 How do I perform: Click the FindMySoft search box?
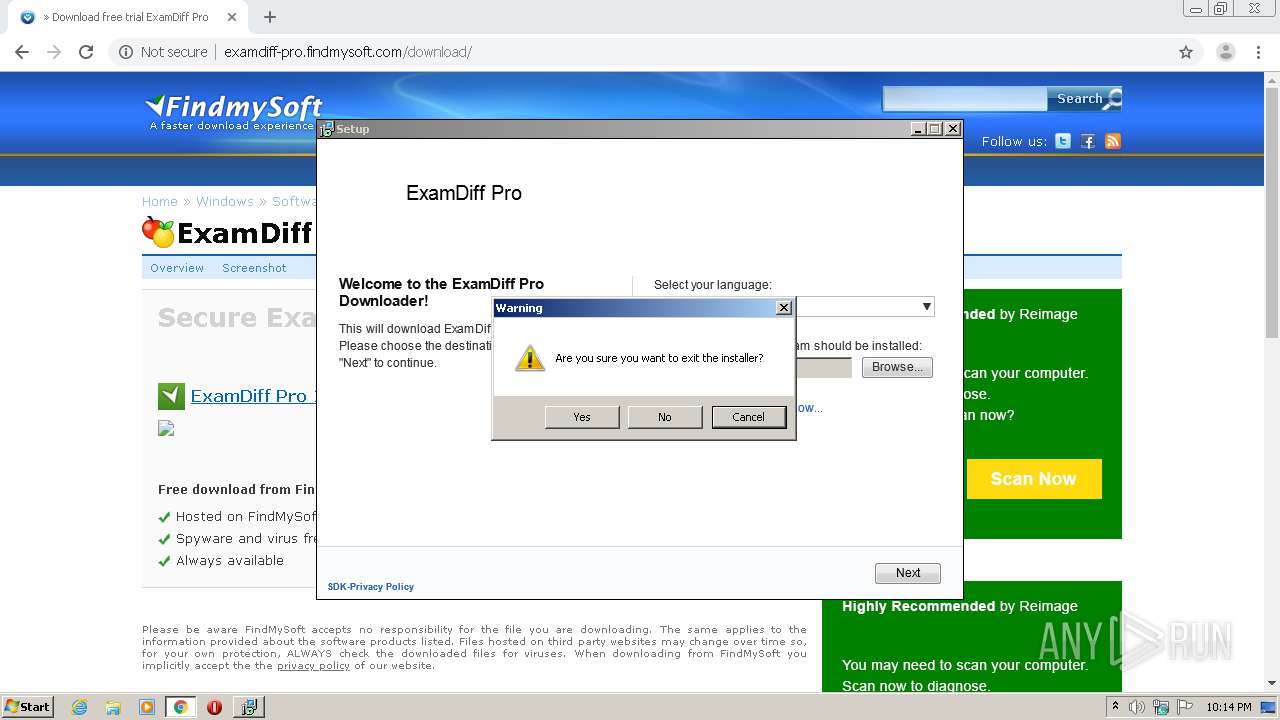tap(964, 98)
